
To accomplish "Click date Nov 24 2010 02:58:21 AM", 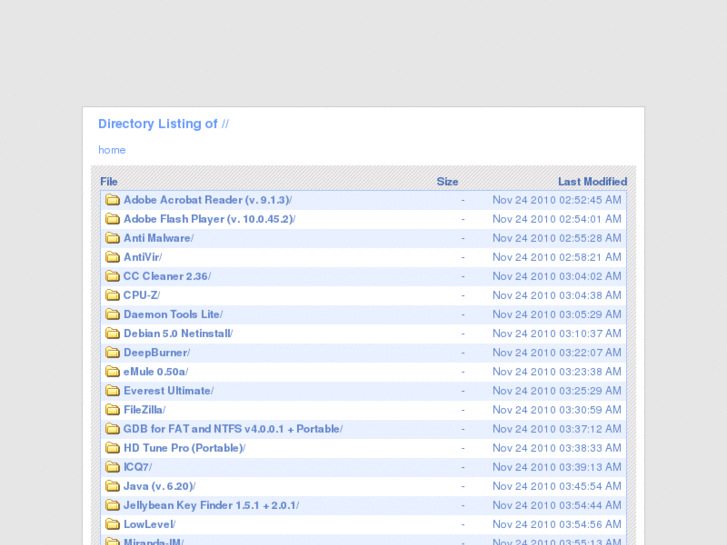I will tap(557, 257).
